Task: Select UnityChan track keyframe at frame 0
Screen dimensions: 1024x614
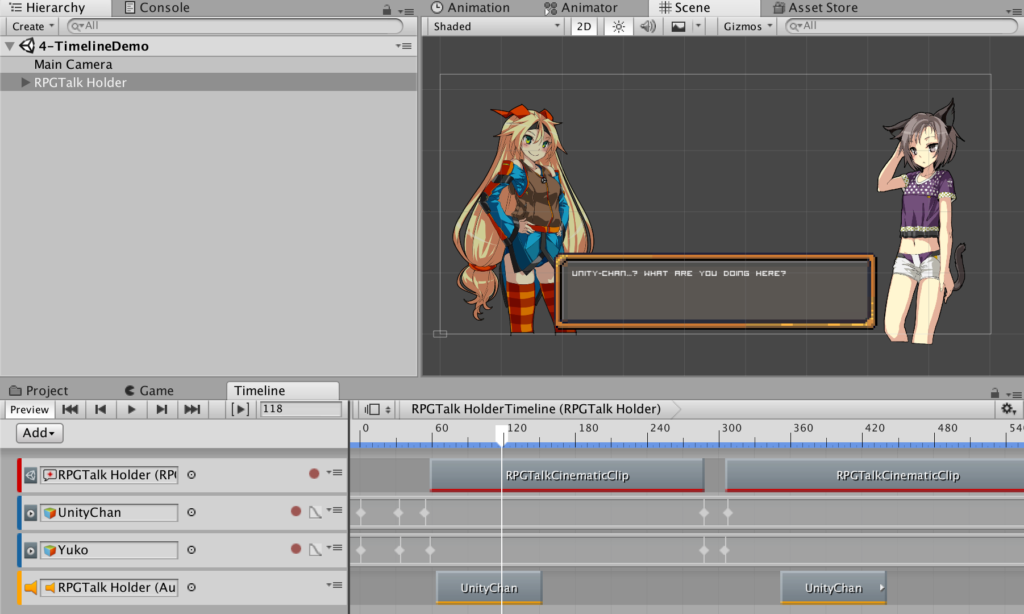Action: coord(361,513)
